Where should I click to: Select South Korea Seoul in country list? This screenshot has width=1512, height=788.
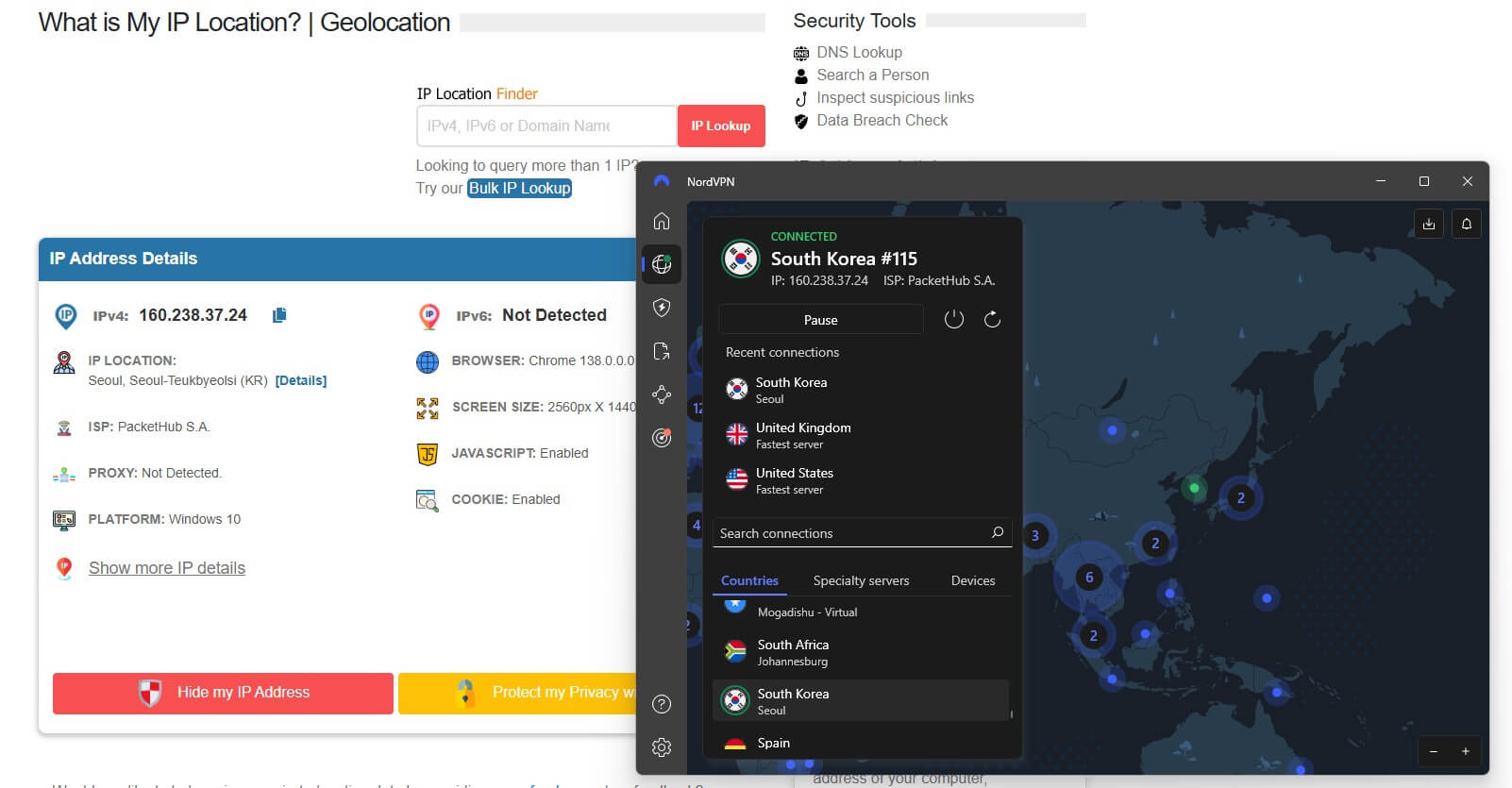pos(862,701)
